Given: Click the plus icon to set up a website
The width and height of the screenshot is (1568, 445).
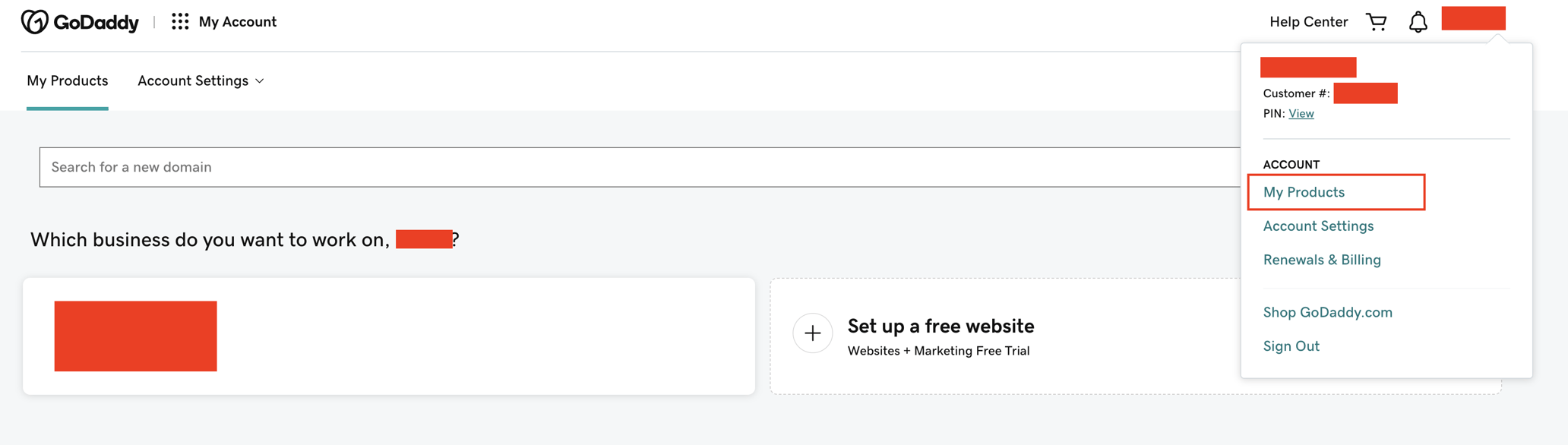Looking at the screenshot, I should pos(812,333).
